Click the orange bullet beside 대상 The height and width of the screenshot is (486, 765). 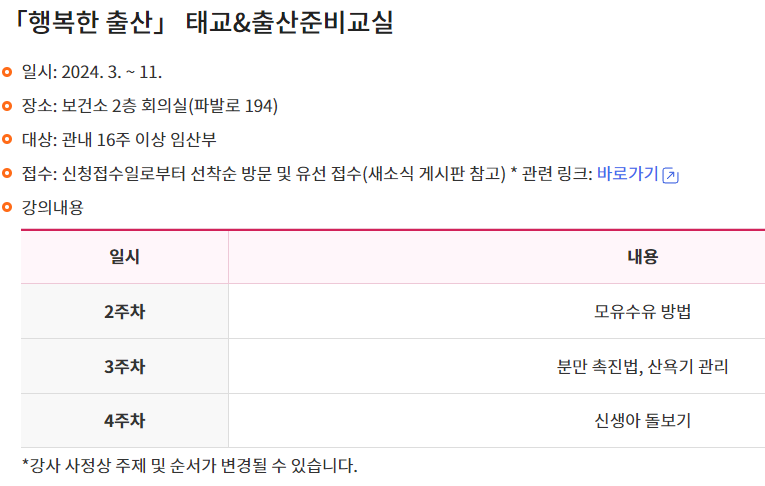tap(7, 140)
